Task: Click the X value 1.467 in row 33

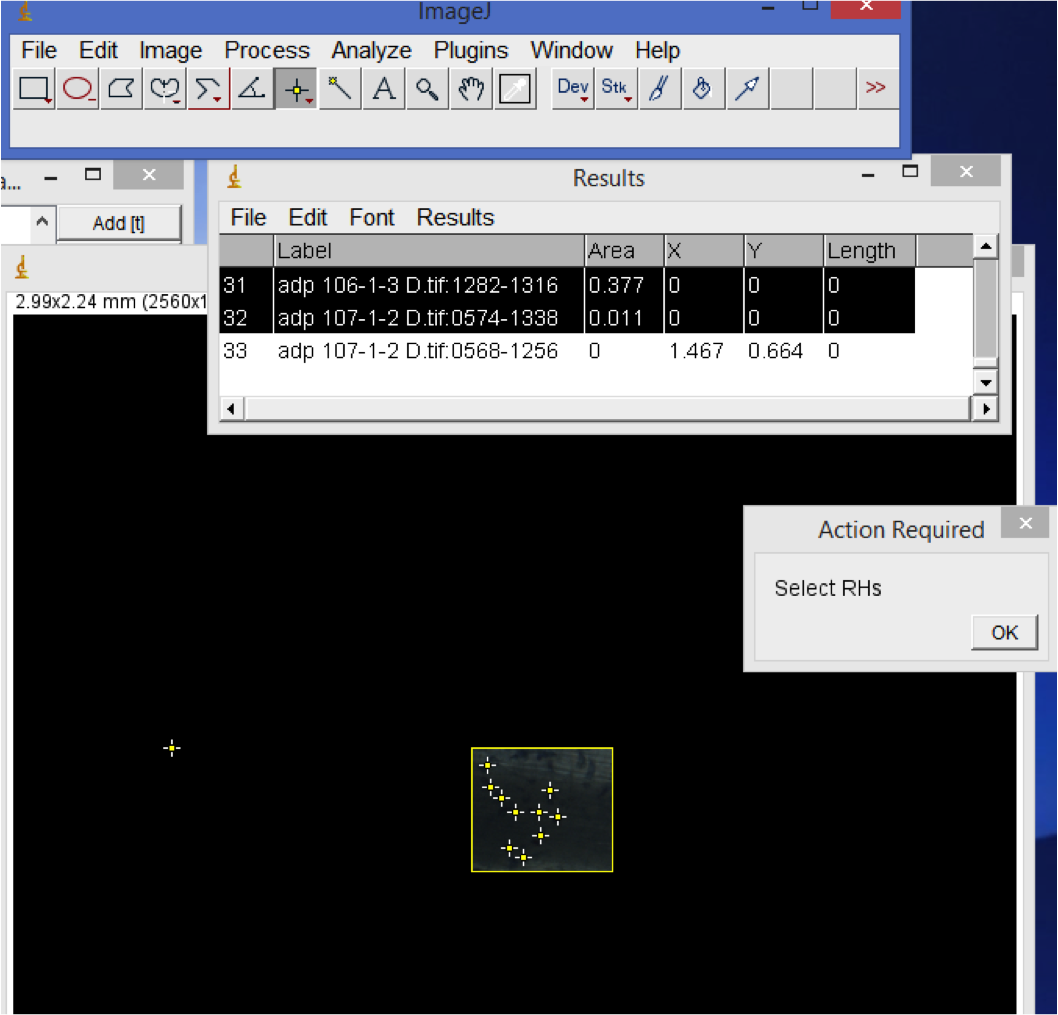Action: (x=696, y=351)
